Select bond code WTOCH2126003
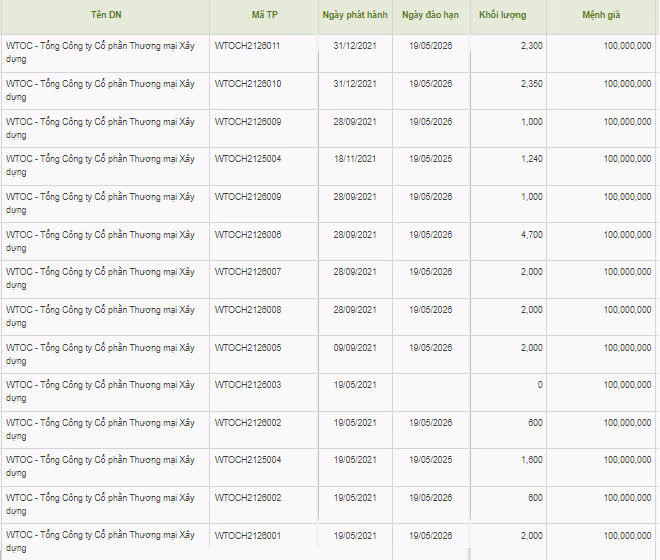 (248, 385)
